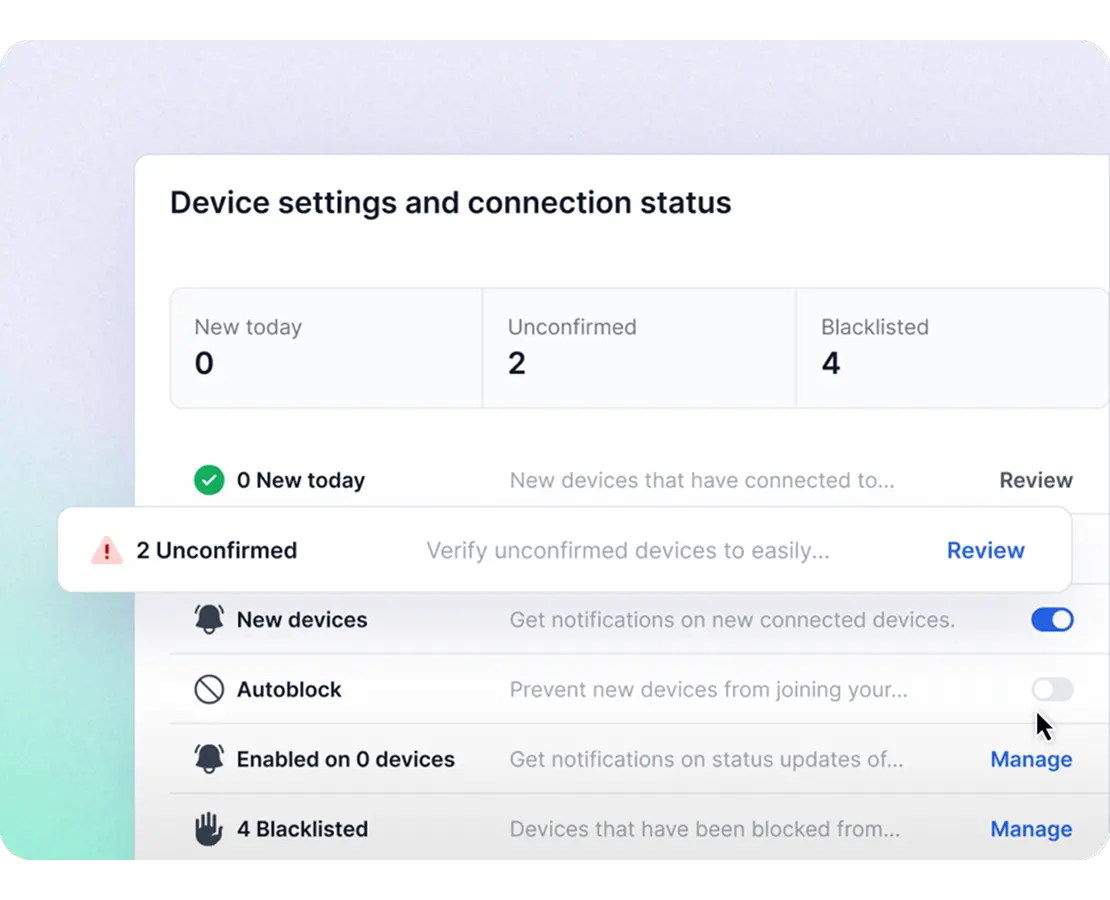Open the blue Review link for 2 Unconfirmed
Image resolution: width=1110 pixels, height=900 pixels.
point(985,550)
